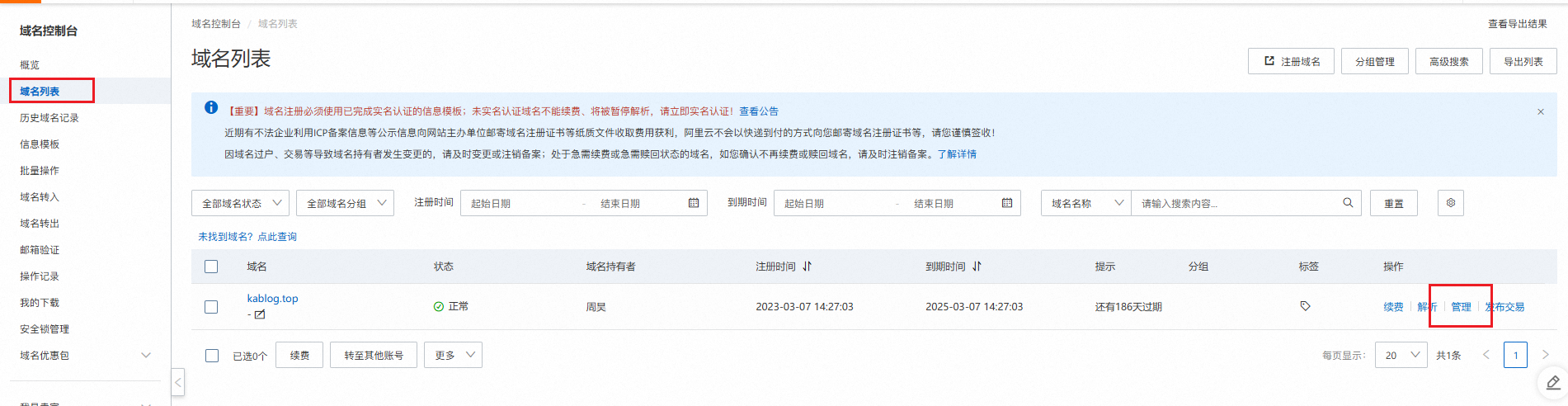Sort by expiration time arrows

[977, 267]
